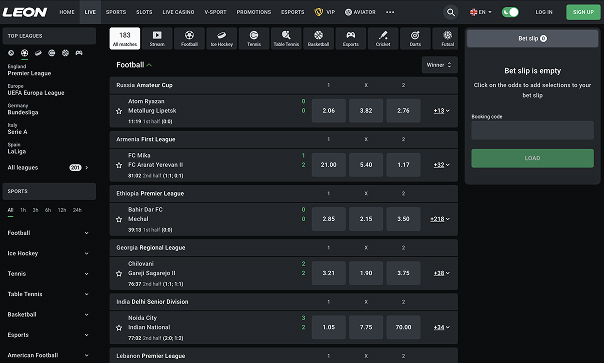
Task: Expand +24 markets for Noida City
Action: [441, 327]
